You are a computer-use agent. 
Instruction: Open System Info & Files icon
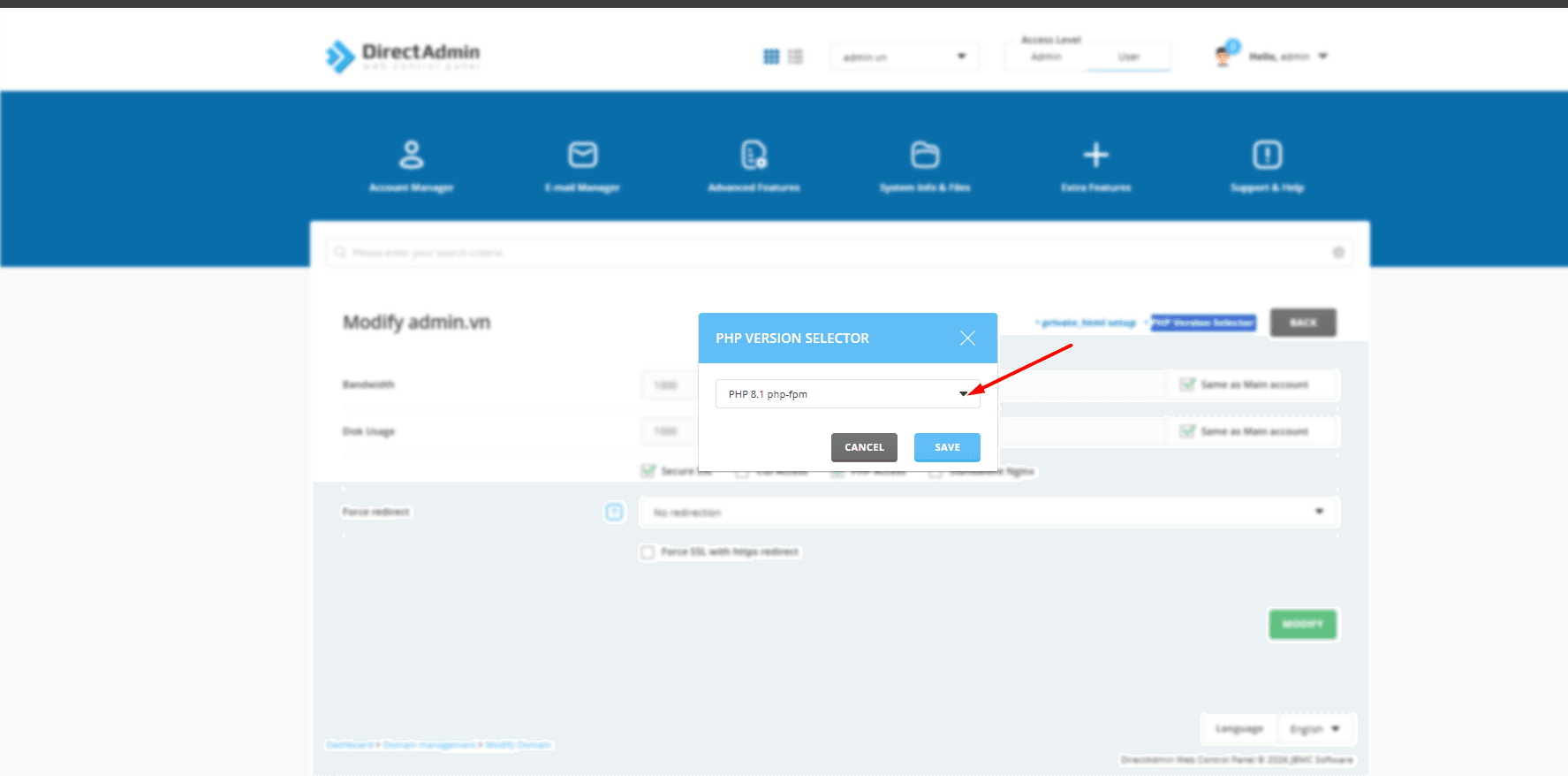[x=924, y=156]
